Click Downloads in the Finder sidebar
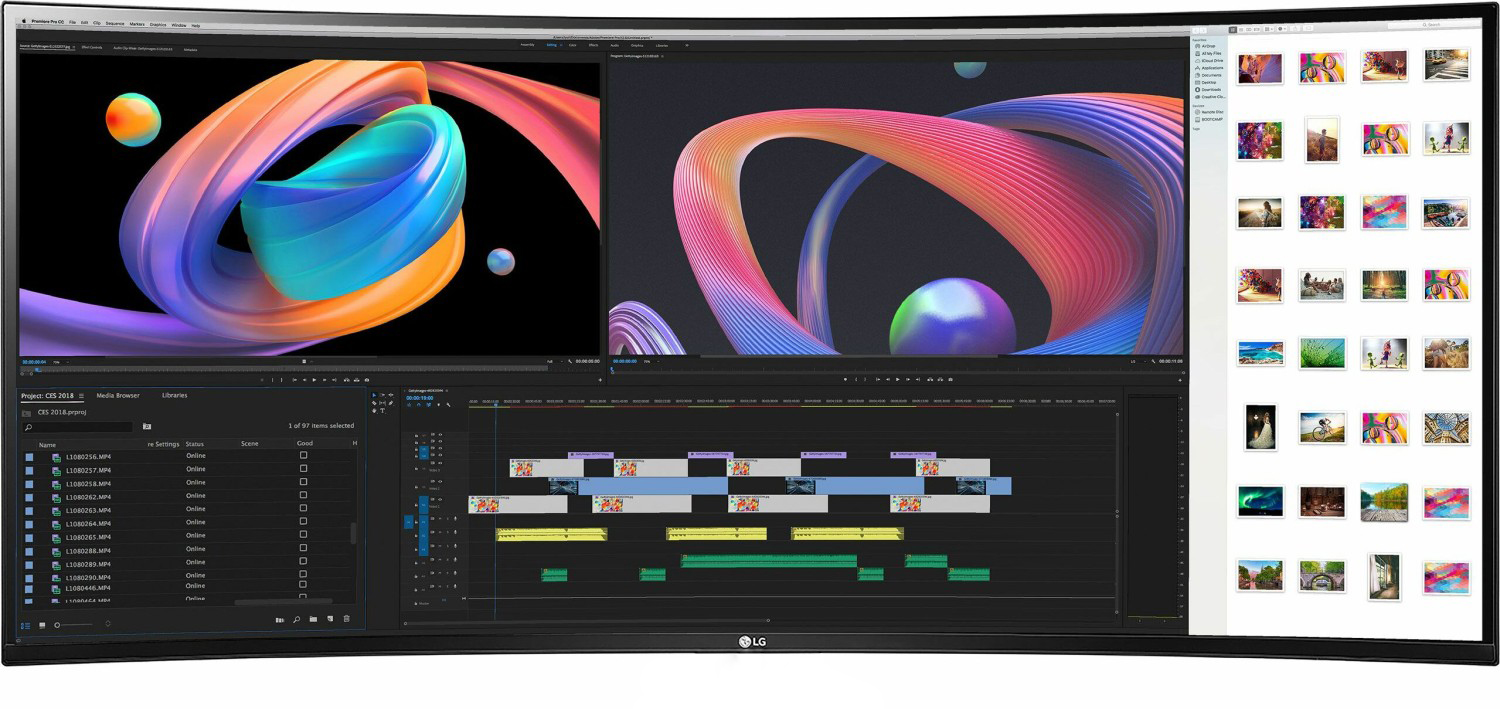Screen dimensions: 1500x709 point(1210,90)
